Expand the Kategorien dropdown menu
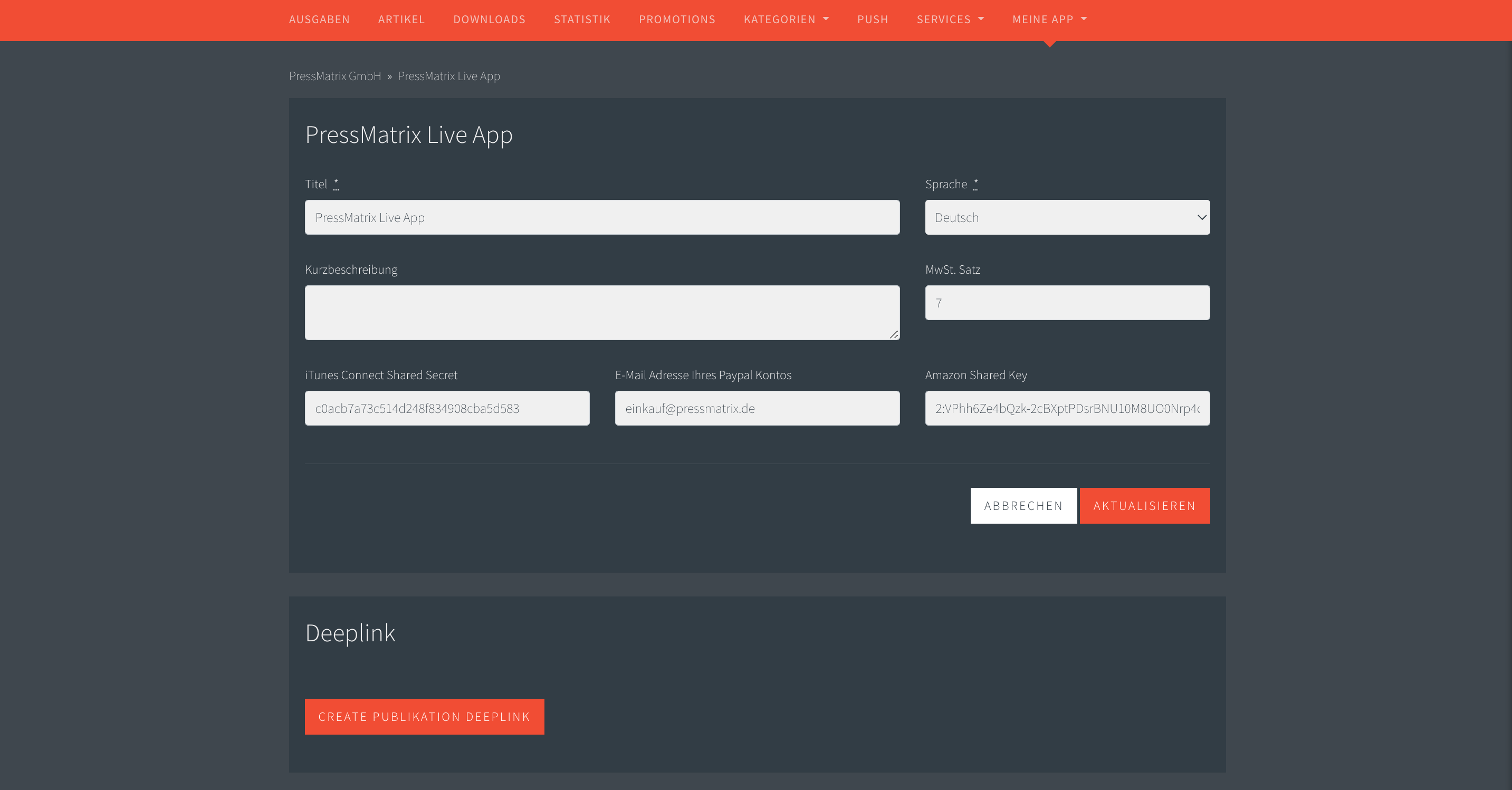1512x790 pixels. click(x=787, y=20)
